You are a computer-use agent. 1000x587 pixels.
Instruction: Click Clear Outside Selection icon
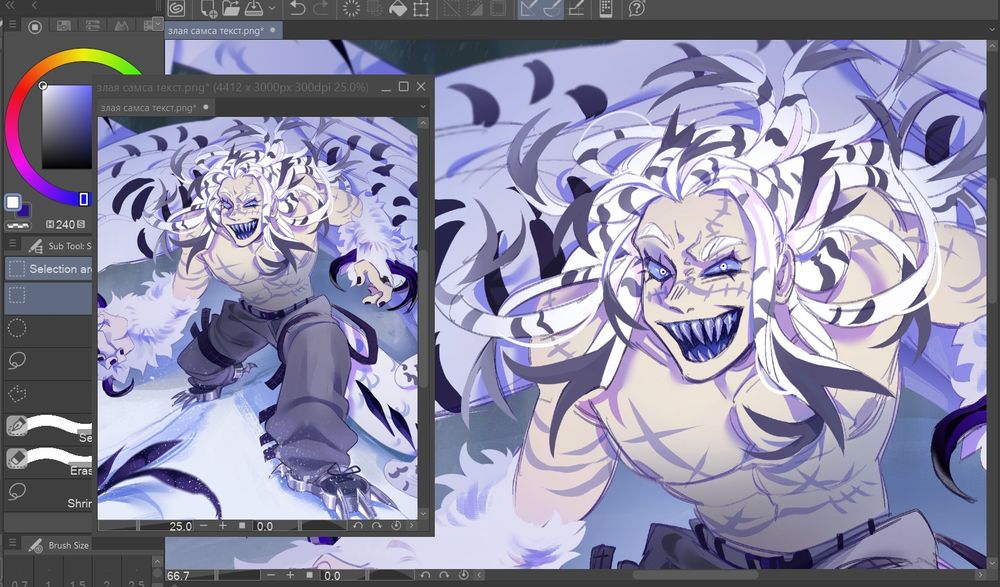[x=375, y=8]
